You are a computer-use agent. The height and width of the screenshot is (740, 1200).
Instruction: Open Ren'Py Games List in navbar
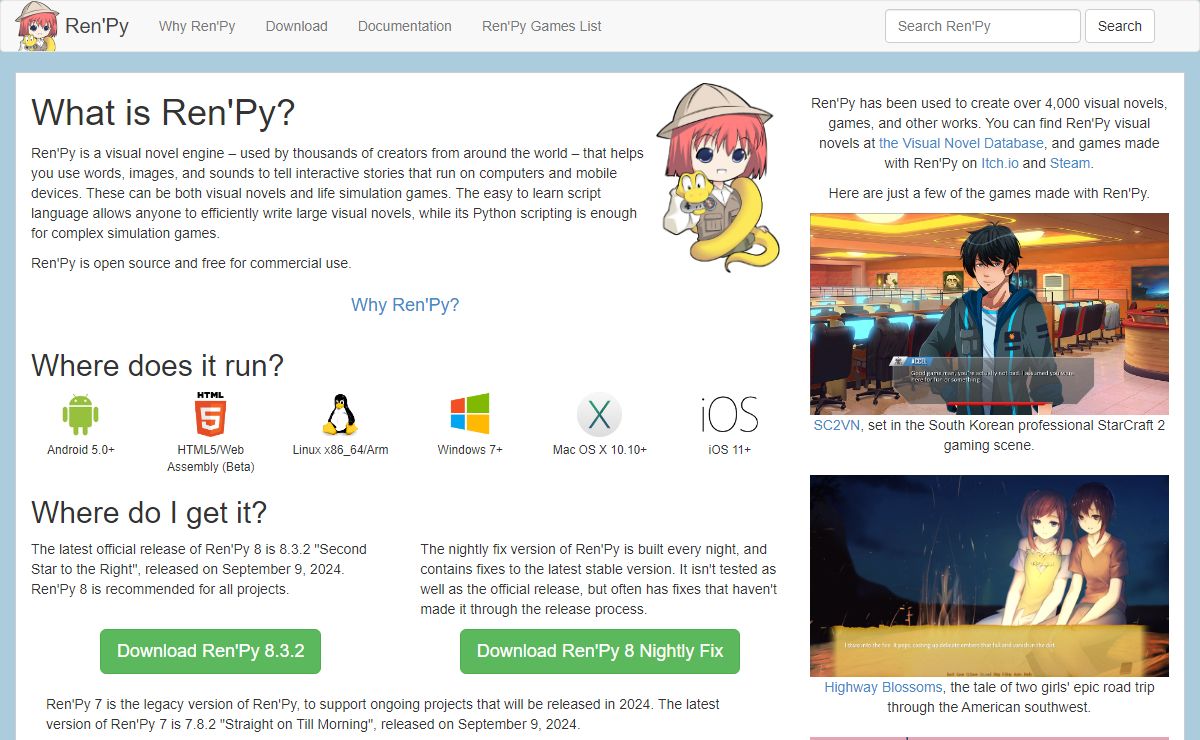(541, 26)
